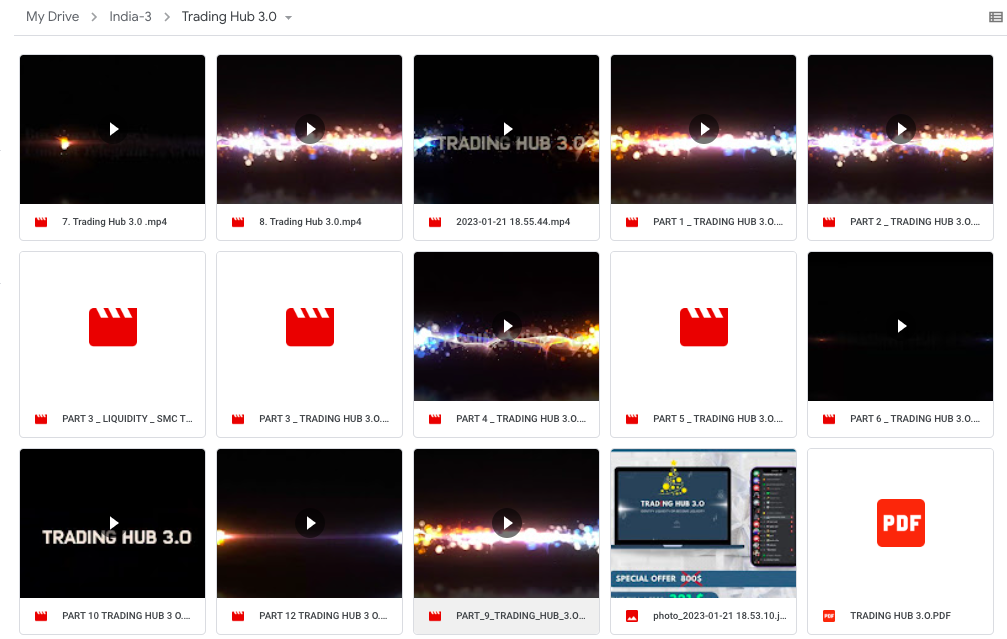Select the PART 2 _ TRADING HUB file name

[914, 222]
